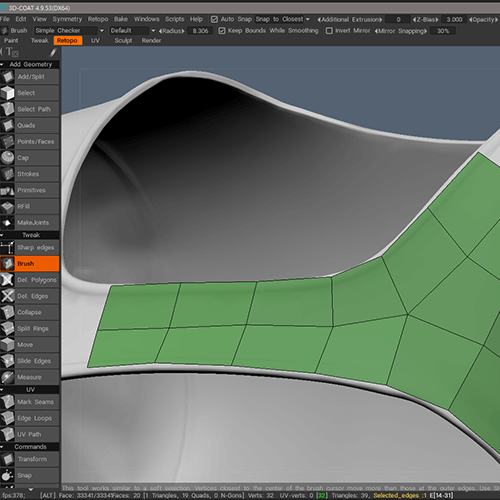Image resolution: width=500 pixels, height=500 pixels.
Task: Activate the Move tool icon
Action: [7, 345]
